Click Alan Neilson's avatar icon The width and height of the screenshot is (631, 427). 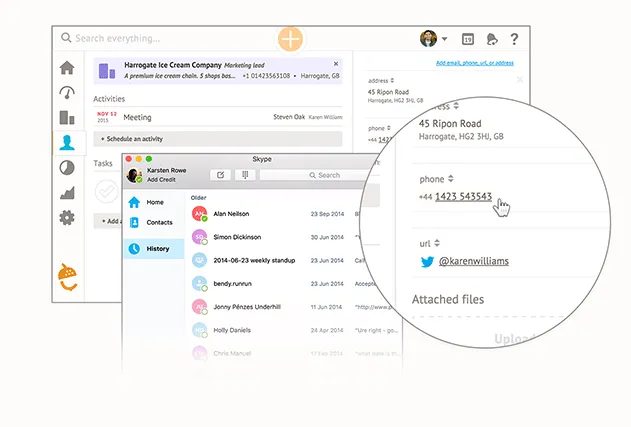pyautogui.click(x=200, y=214)
